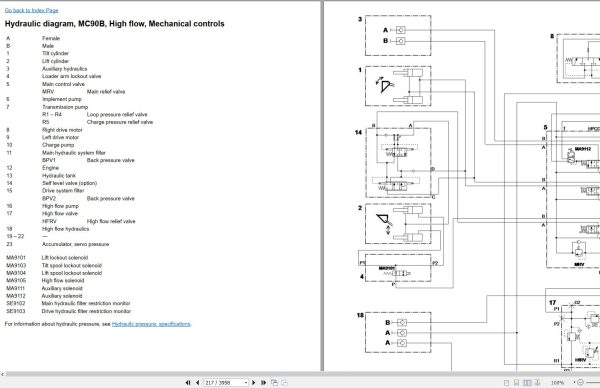The width and height of the screenshot is (600, 388).
Task: Click the vertical divider between the two pages
Action: point(322,186)
